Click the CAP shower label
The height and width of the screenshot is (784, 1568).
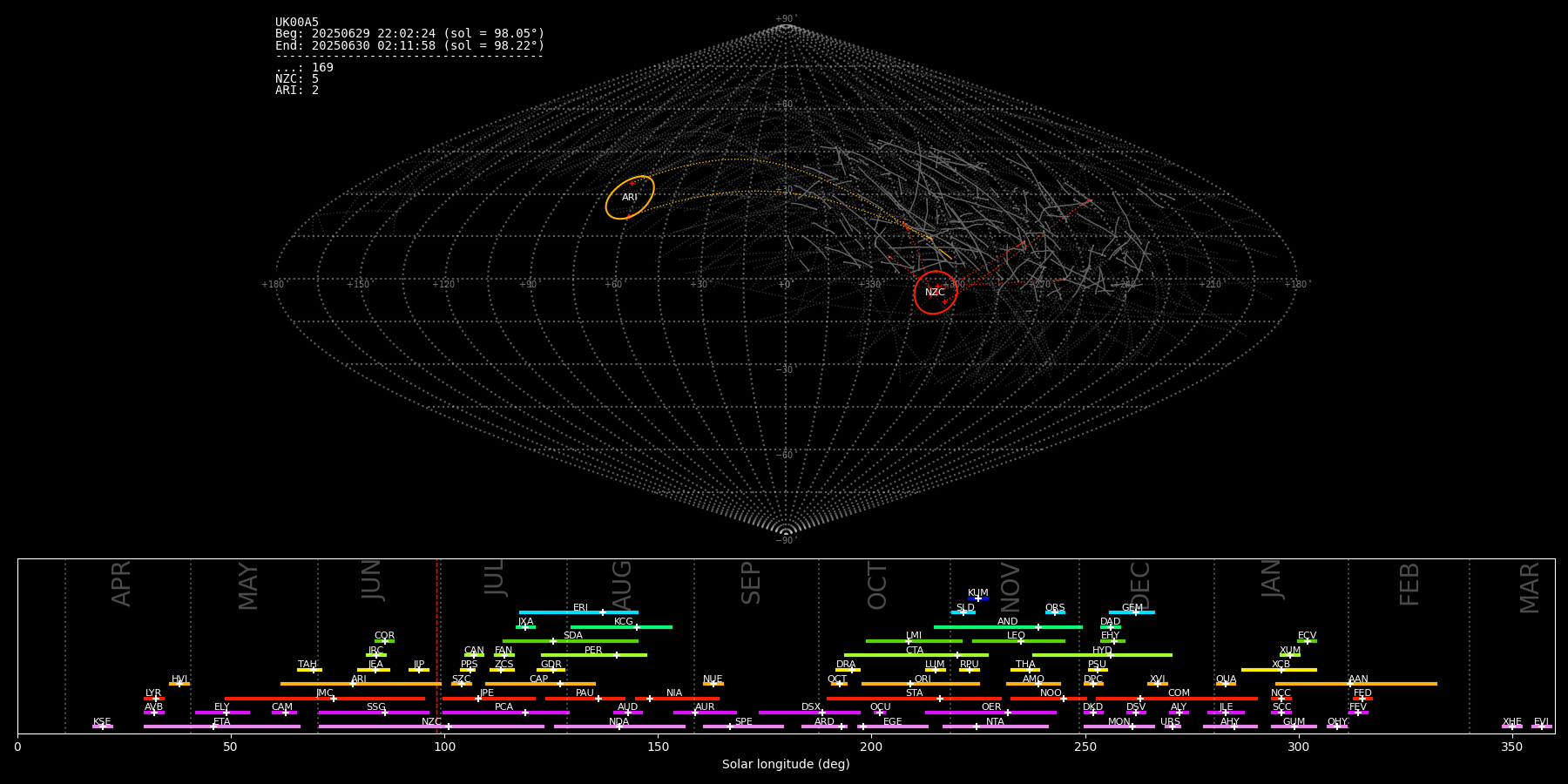tap(539, 679)
